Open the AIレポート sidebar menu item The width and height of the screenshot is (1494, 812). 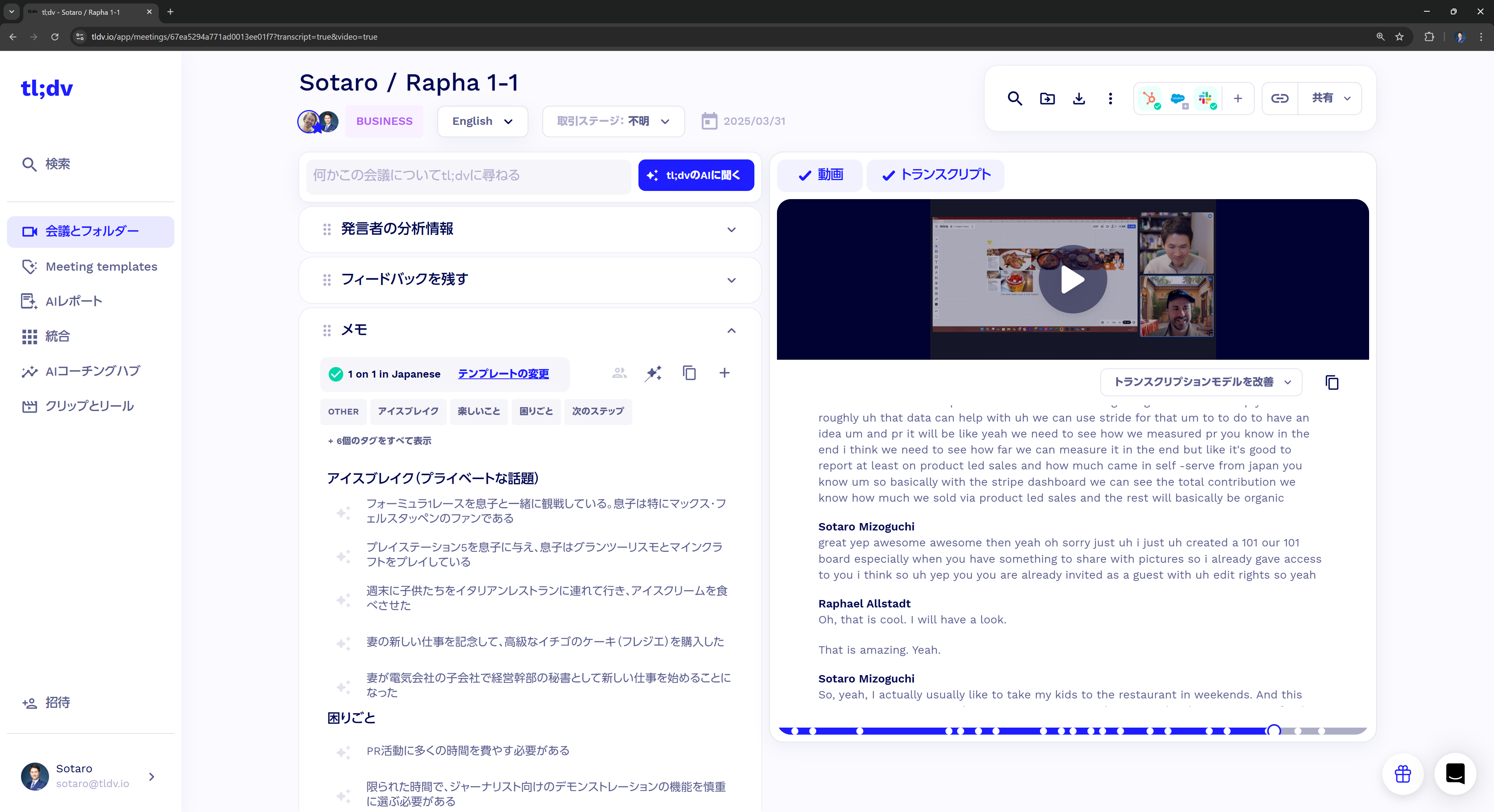coord(74,301)
